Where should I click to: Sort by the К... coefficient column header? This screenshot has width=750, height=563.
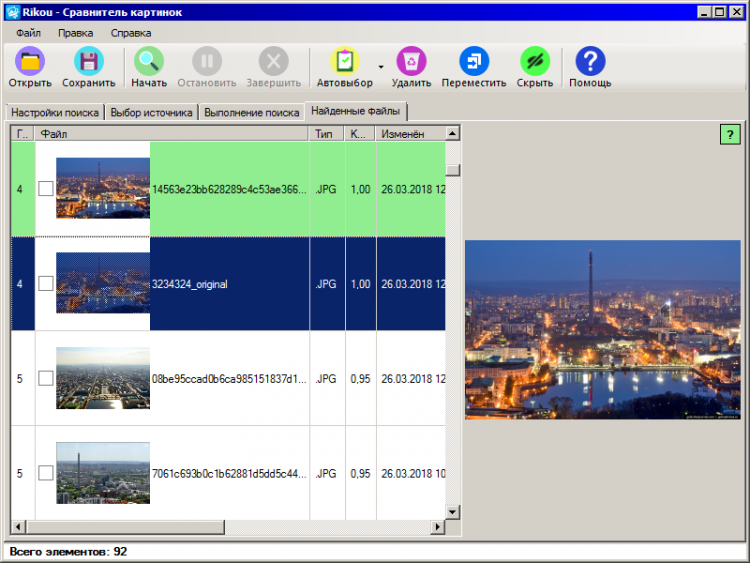point(360,134)
